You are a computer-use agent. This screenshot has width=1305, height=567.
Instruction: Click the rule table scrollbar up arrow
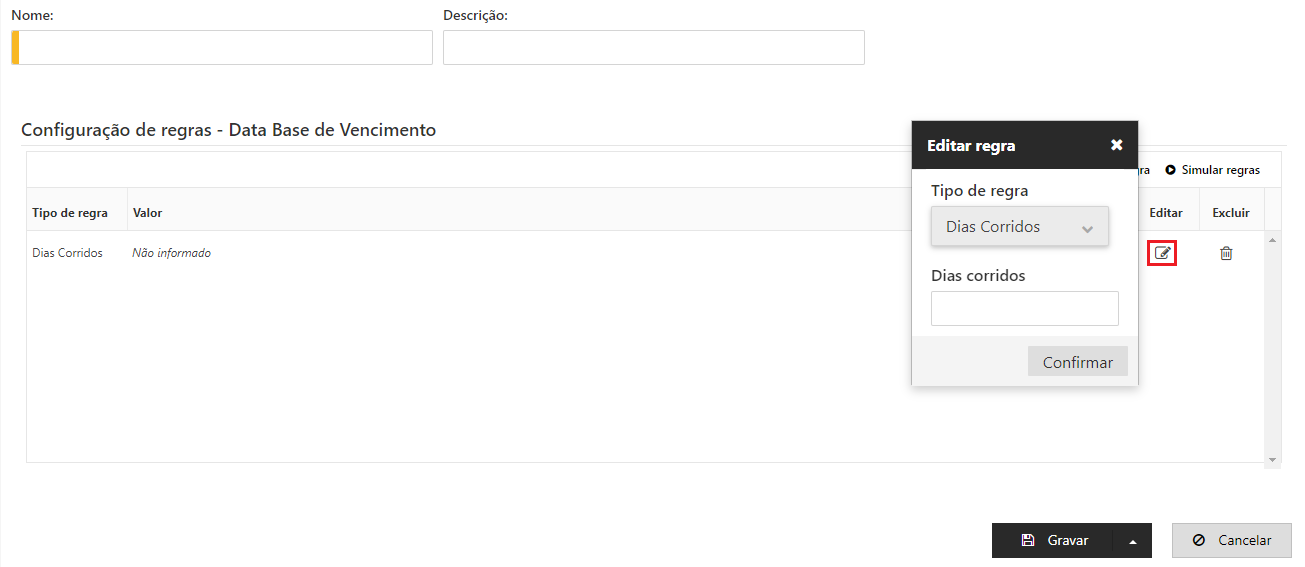coord(1272,240)
